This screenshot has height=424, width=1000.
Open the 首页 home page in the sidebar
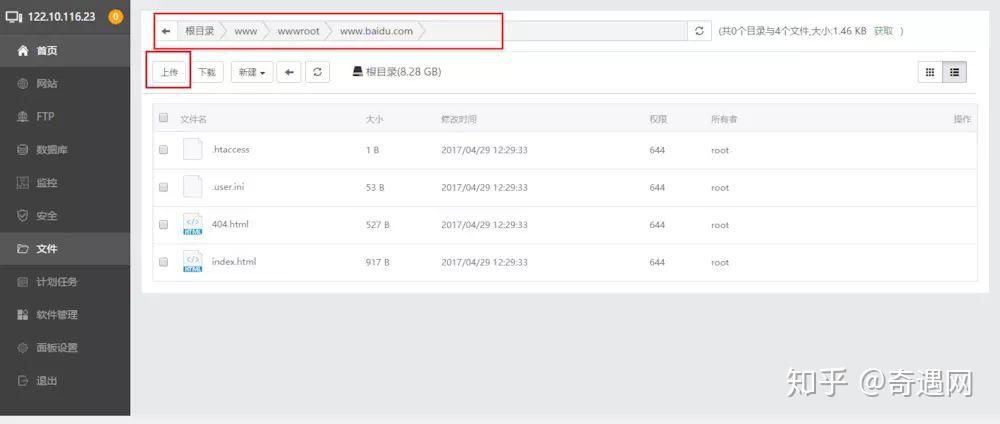(x=65, y=50)
